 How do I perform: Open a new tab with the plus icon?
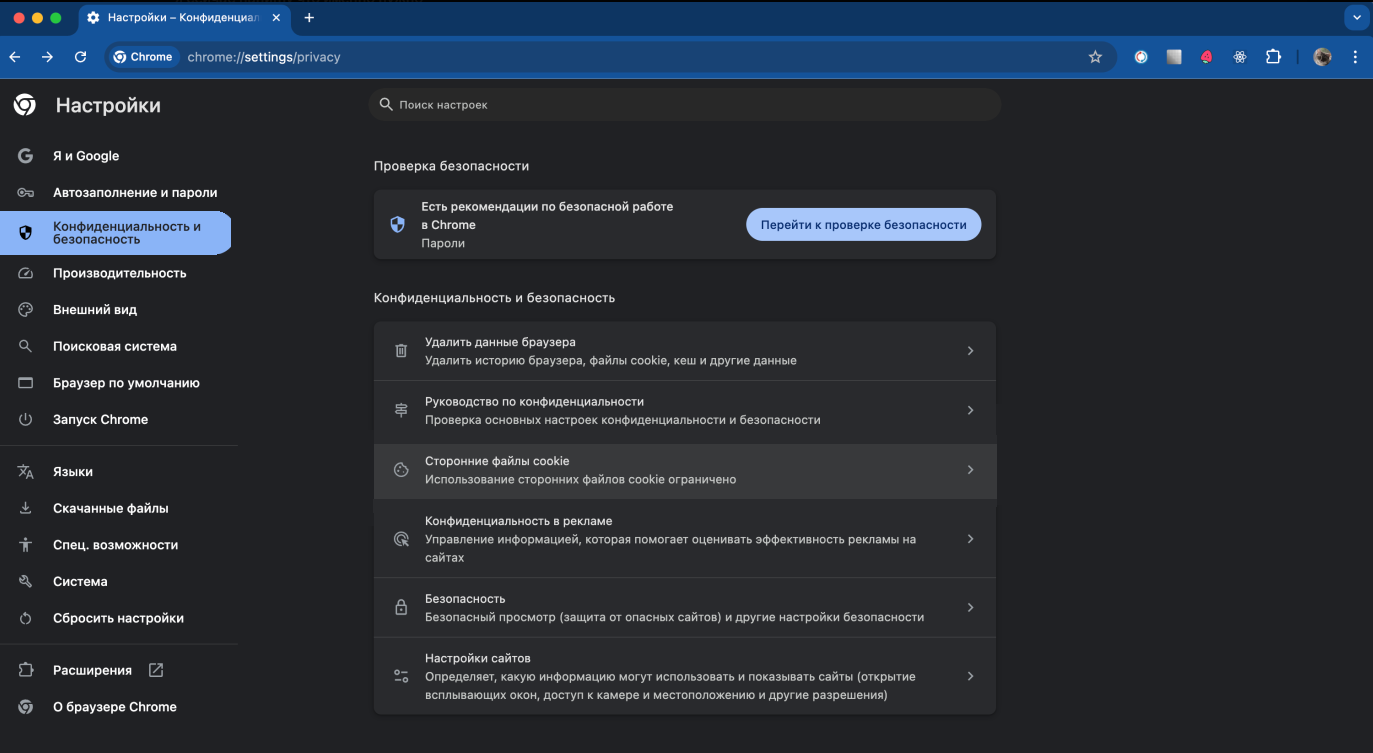[309, 18]
